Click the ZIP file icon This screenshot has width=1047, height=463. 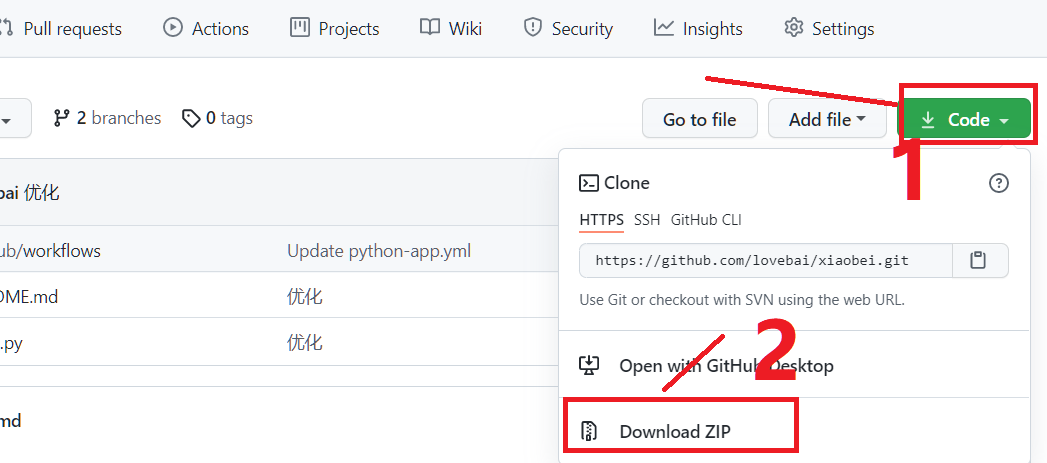(588, 432)
